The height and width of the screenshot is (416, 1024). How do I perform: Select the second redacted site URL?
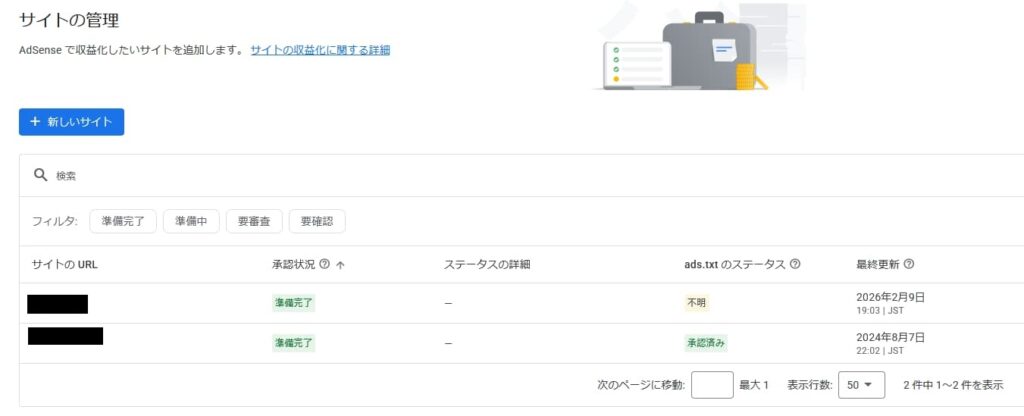tap(65, 336)
